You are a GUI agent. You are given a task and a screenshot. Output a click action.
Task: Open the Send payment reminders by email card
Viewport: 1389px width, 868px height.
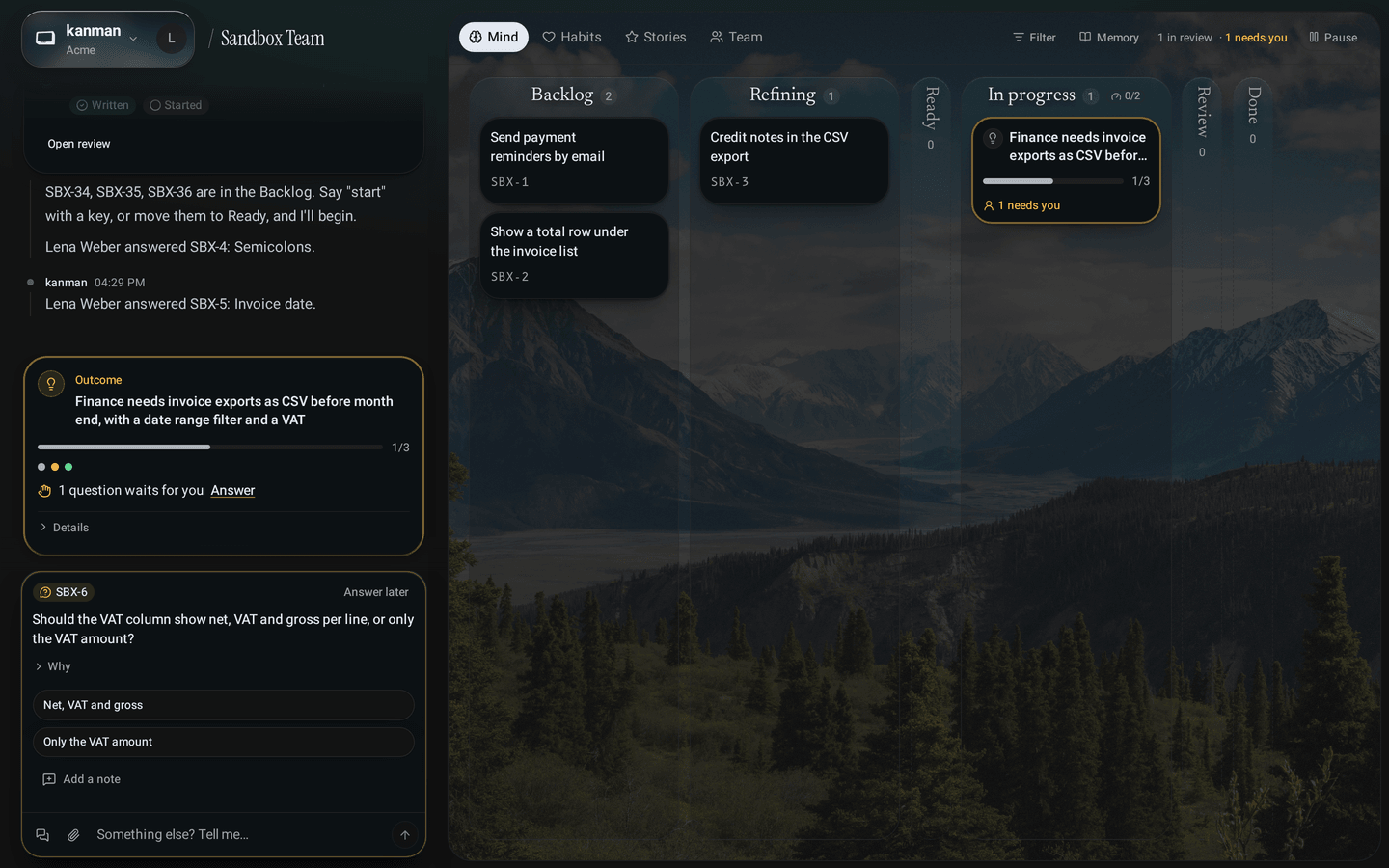(x=574, y=160)
